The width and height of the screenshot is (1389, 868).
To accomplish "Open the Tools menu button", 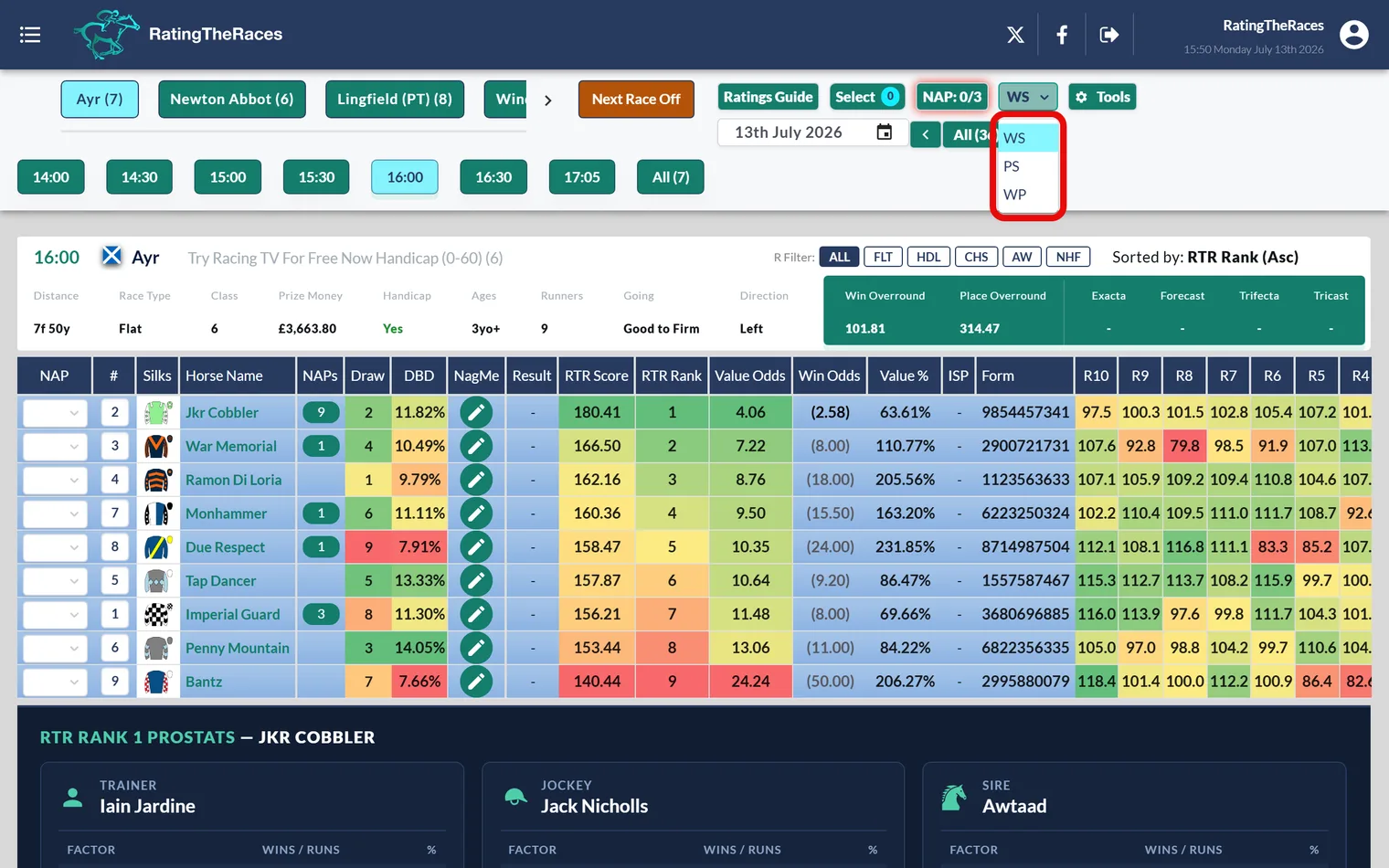I will tap(1102, 97).
